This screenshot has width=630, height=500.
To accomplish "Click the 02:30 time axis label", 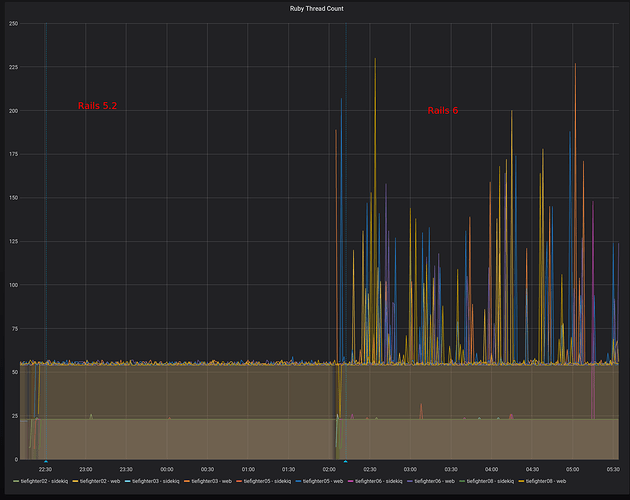I will [x=370, y=469].
